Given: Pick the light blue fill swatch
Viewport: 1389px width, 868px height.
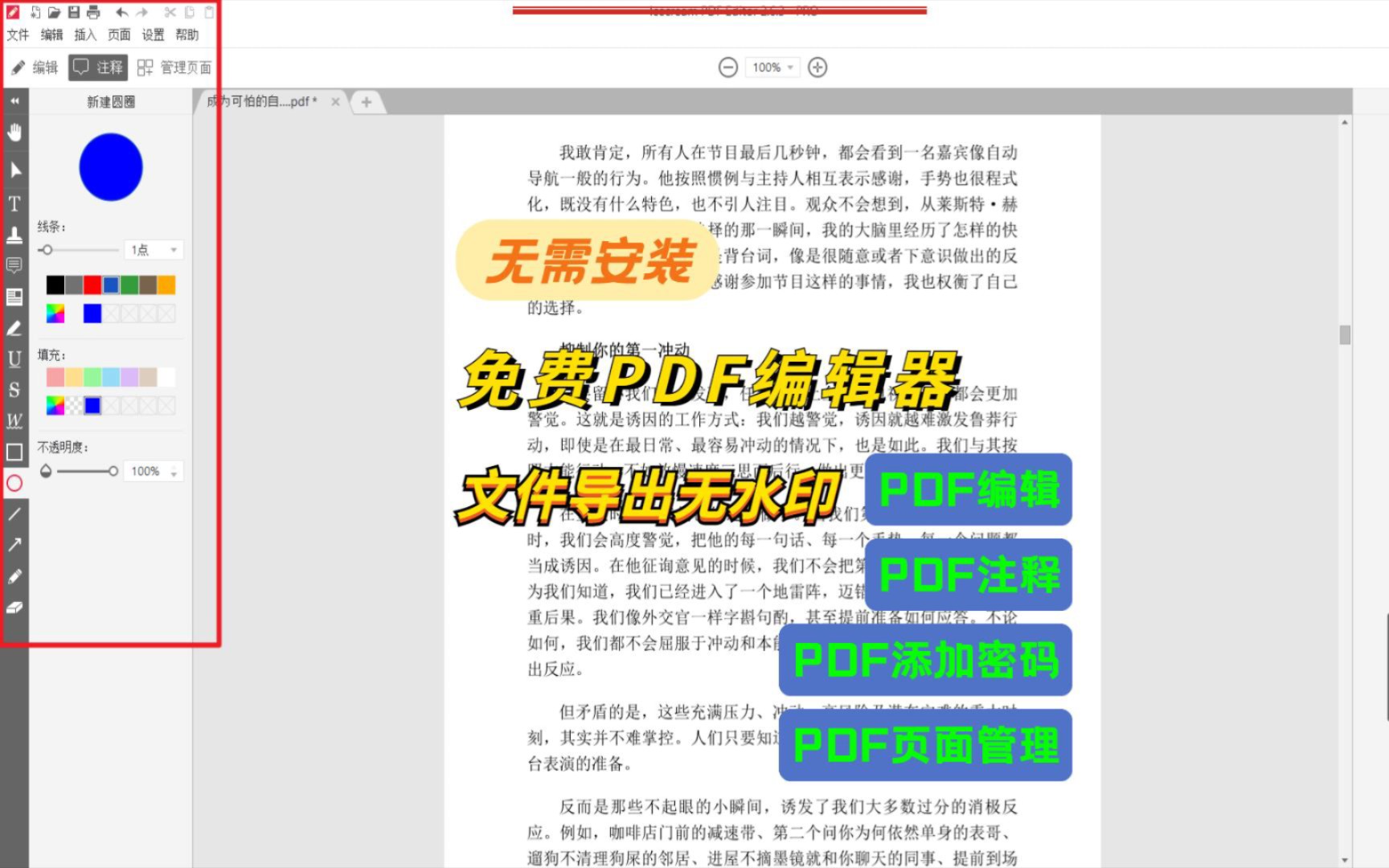Looking at the screenshot, I should (x=111, y=377).
